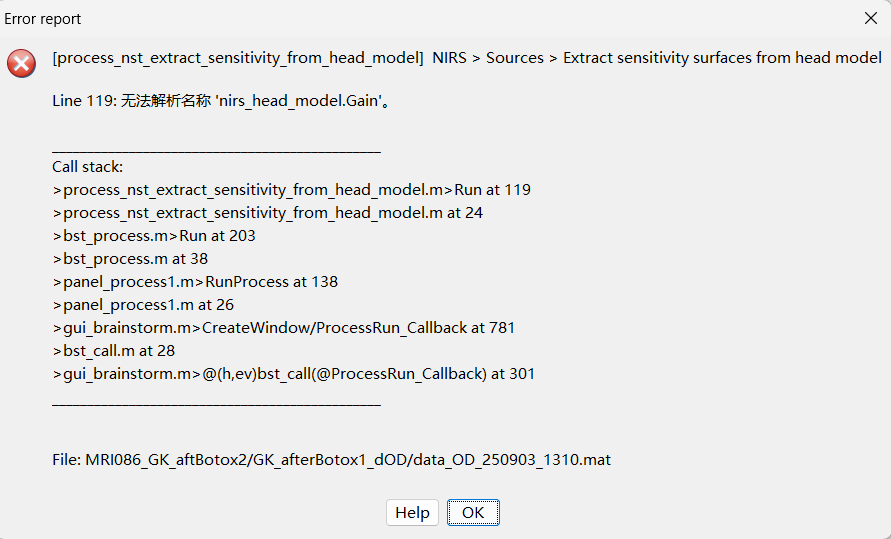Close the Error report dialog
Screen dimensions: 891x539
tap(871, 18)
